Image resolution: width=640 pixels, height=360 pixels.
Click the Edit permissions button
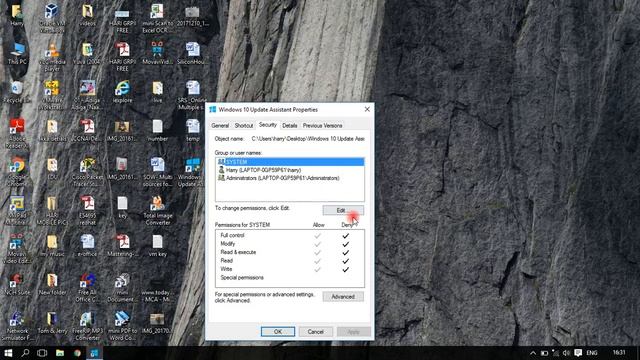(x=343, y=210)
